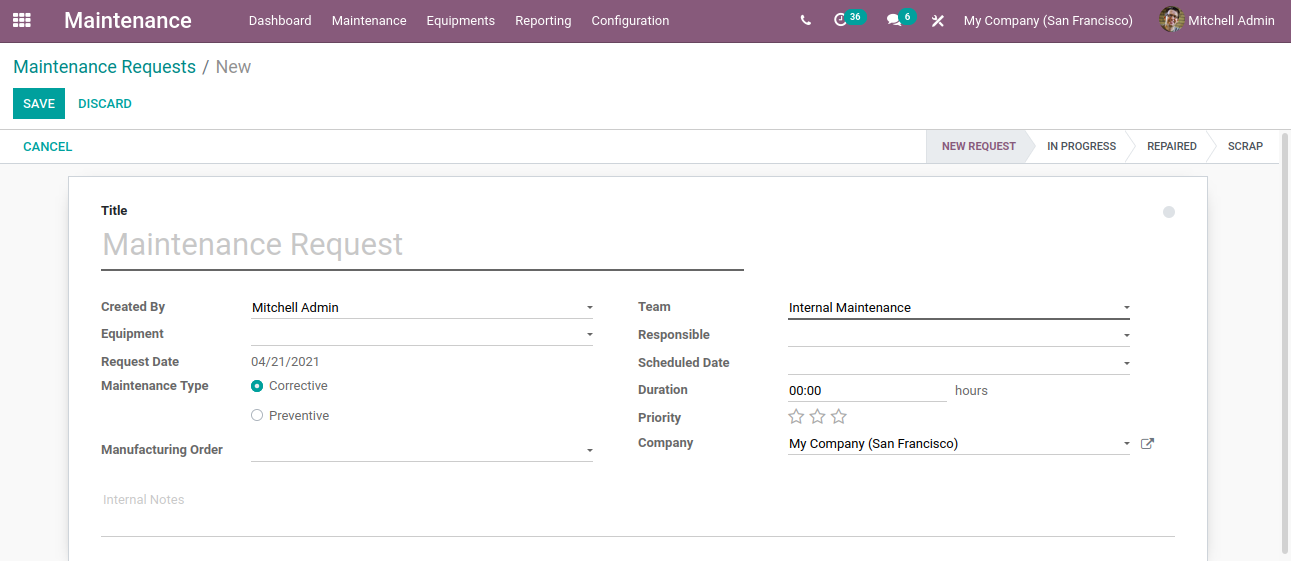
Task: Click the Cancel button
Action: coord(48,147)
